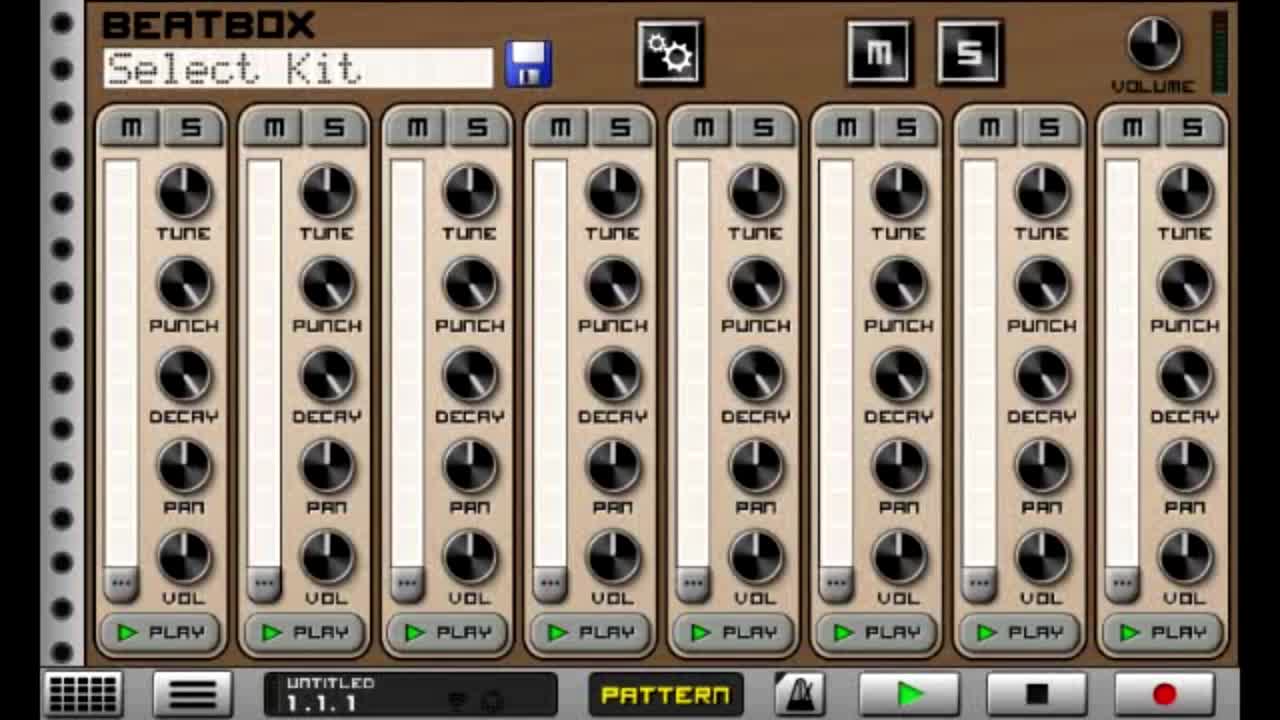Viewport: 1280px width, 720px height.
Task: Click the Decay knob on channel five
Action: (x=757, y=375)
